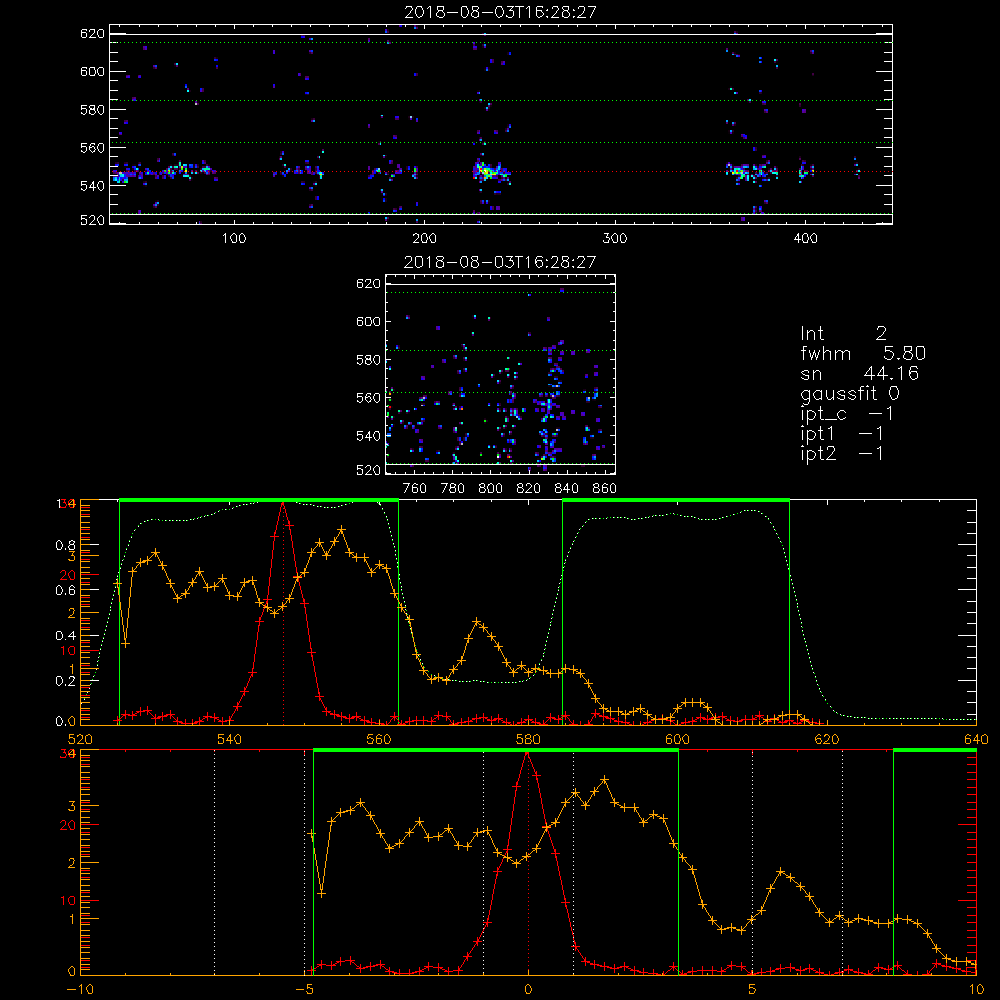Click x-axis label 800 on middle plot
This screenshot has width=1000, height=1000.
pyautogui.click(x=490, y=489)
